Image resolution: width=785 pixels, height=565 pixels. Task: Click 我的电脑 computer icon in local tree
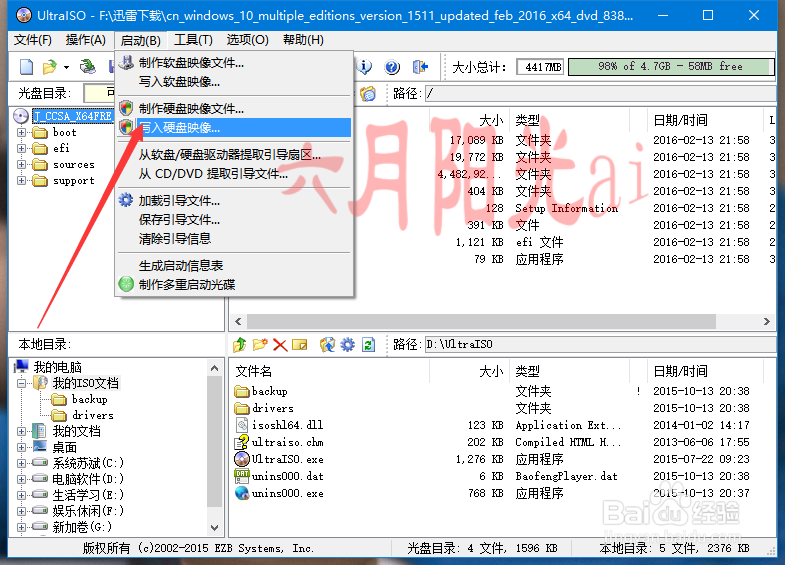pyautogui.click(x=21, y=367)
